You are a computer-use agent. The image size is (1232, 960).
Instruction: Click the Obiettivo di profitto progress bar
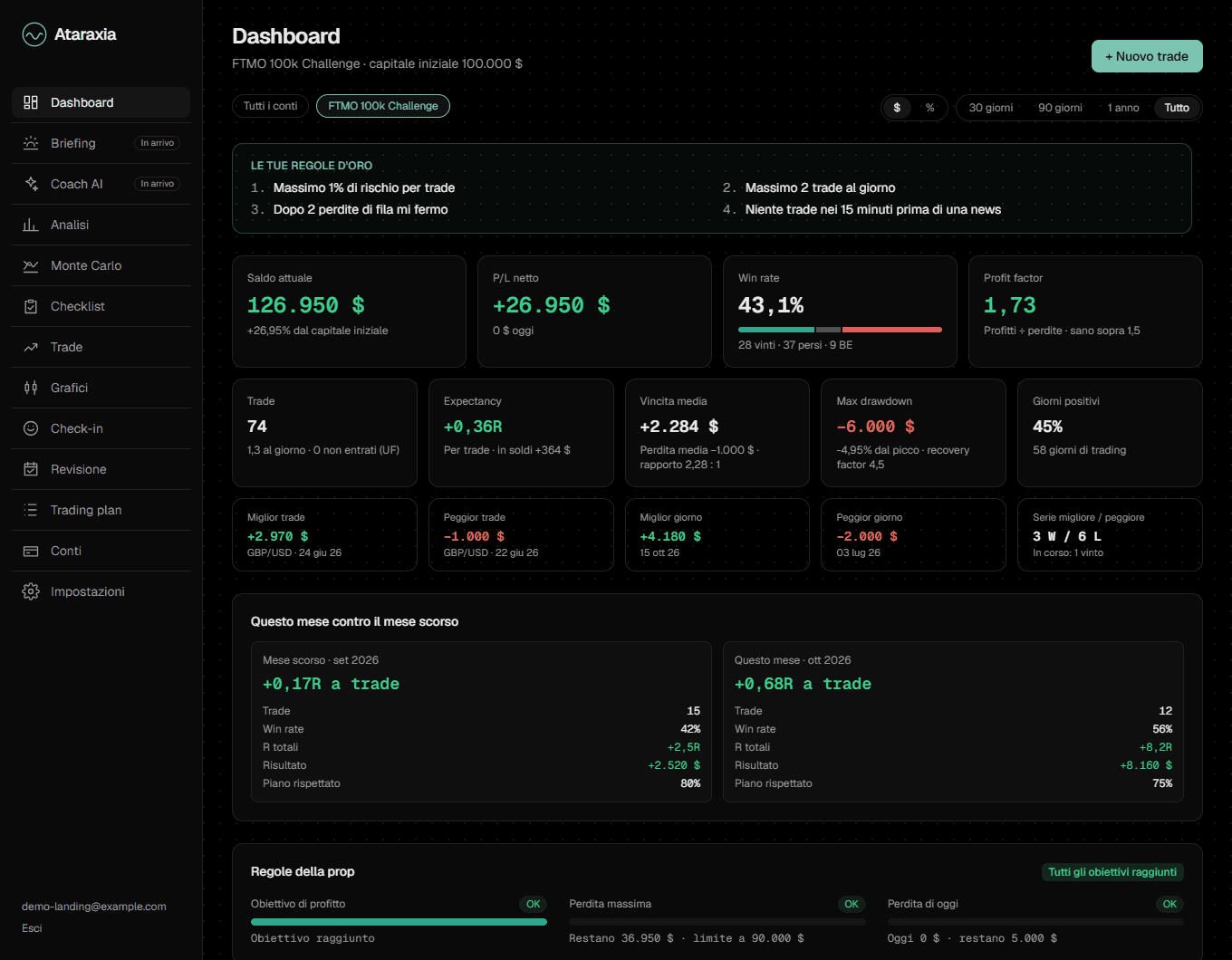pos(399,922)
